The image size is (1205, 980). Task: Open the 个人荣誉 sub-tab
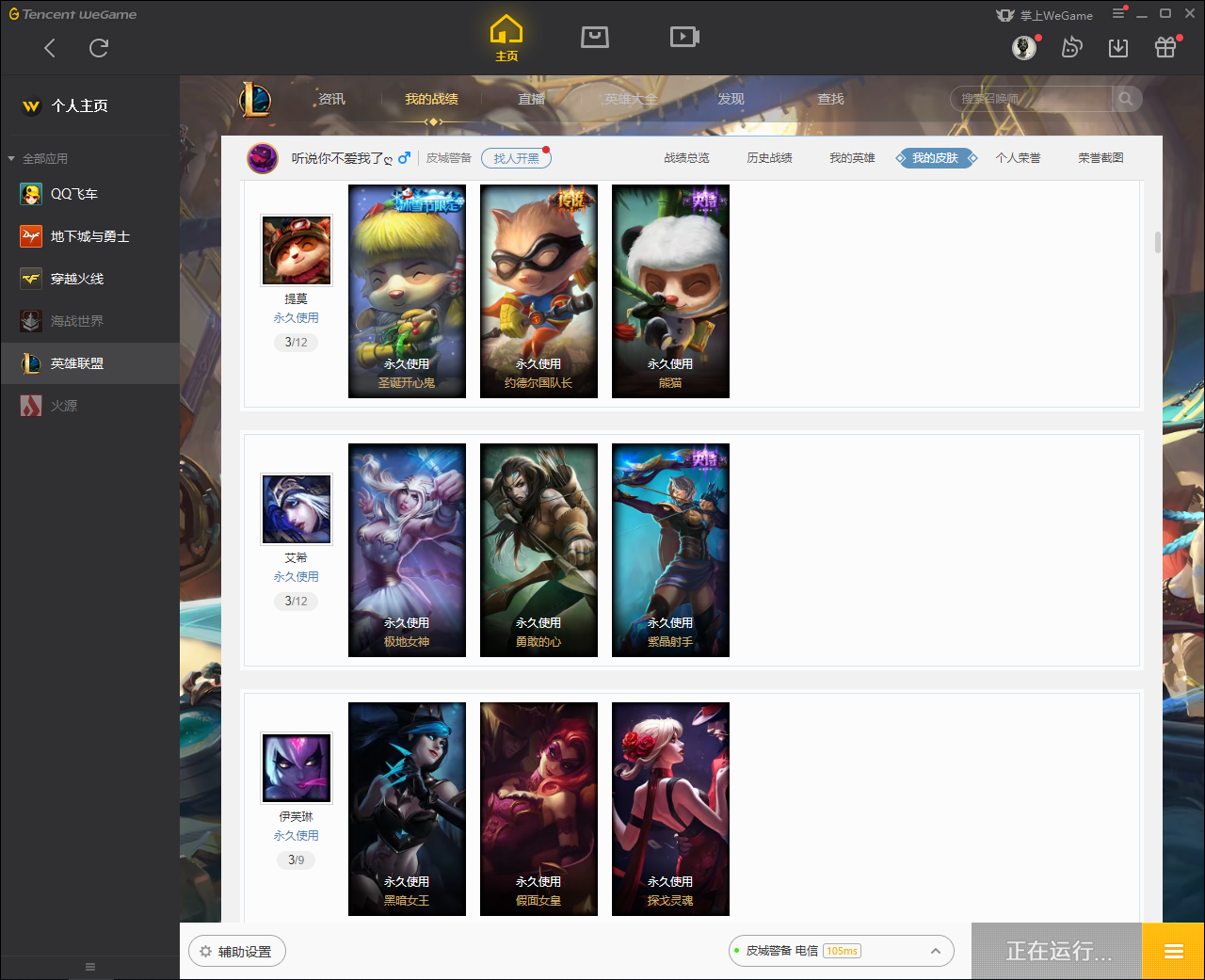click(1018, 158)
